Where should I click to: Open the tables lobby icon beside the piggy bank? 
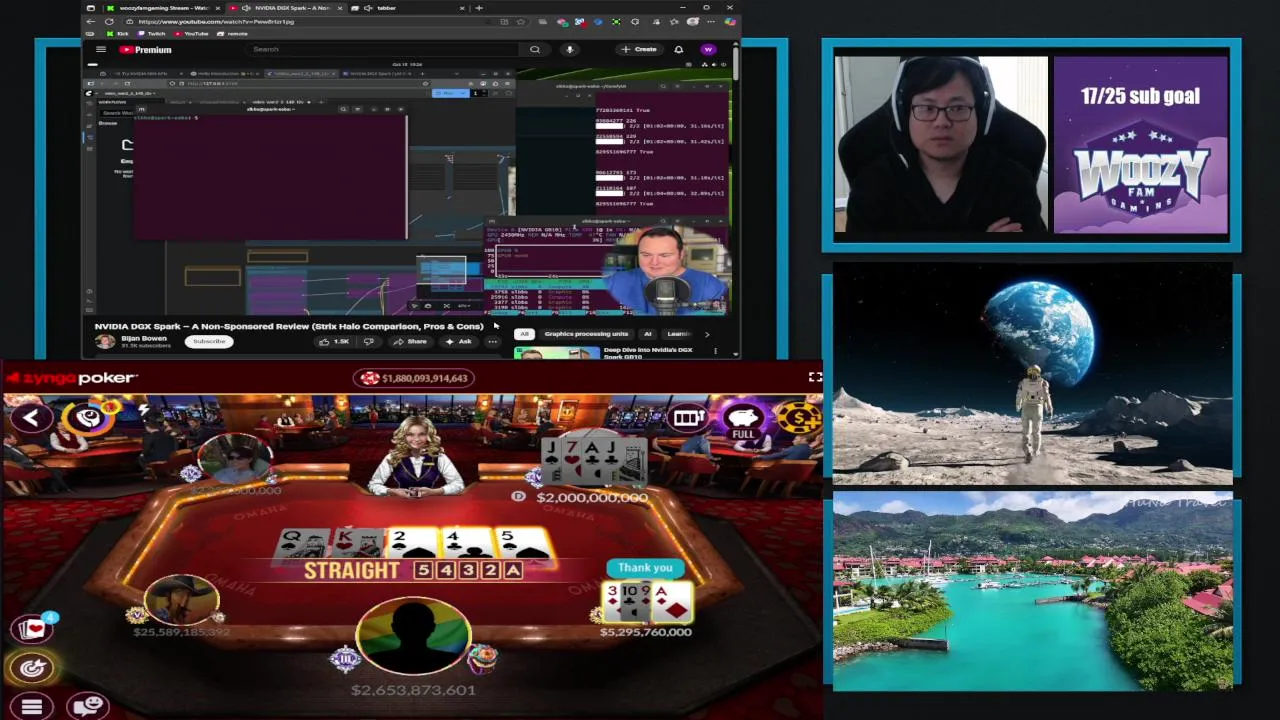687,418
